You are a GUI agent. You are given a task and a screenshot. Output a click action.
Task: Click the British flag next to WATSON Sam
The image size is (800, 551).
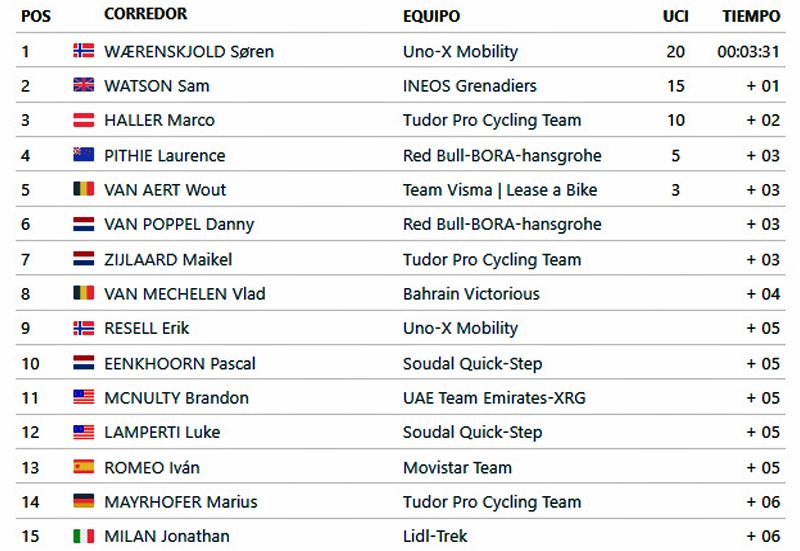point(84,85)
